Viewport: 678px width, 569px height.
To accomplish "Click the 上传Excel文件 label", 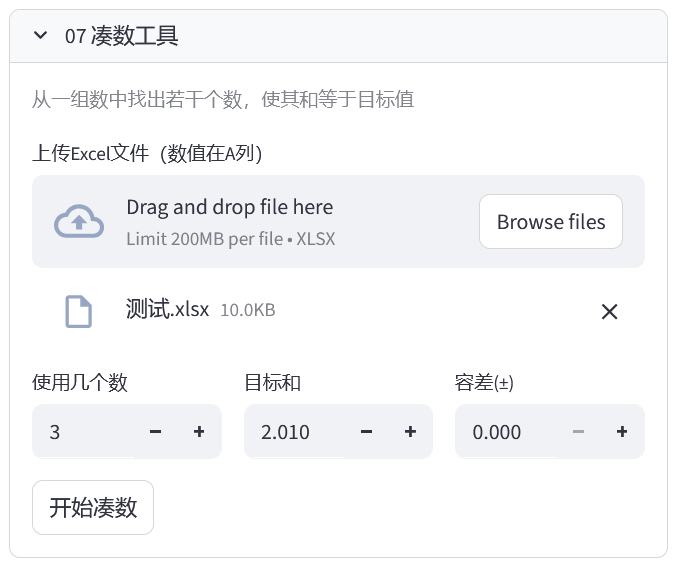I will coord(147,153).
